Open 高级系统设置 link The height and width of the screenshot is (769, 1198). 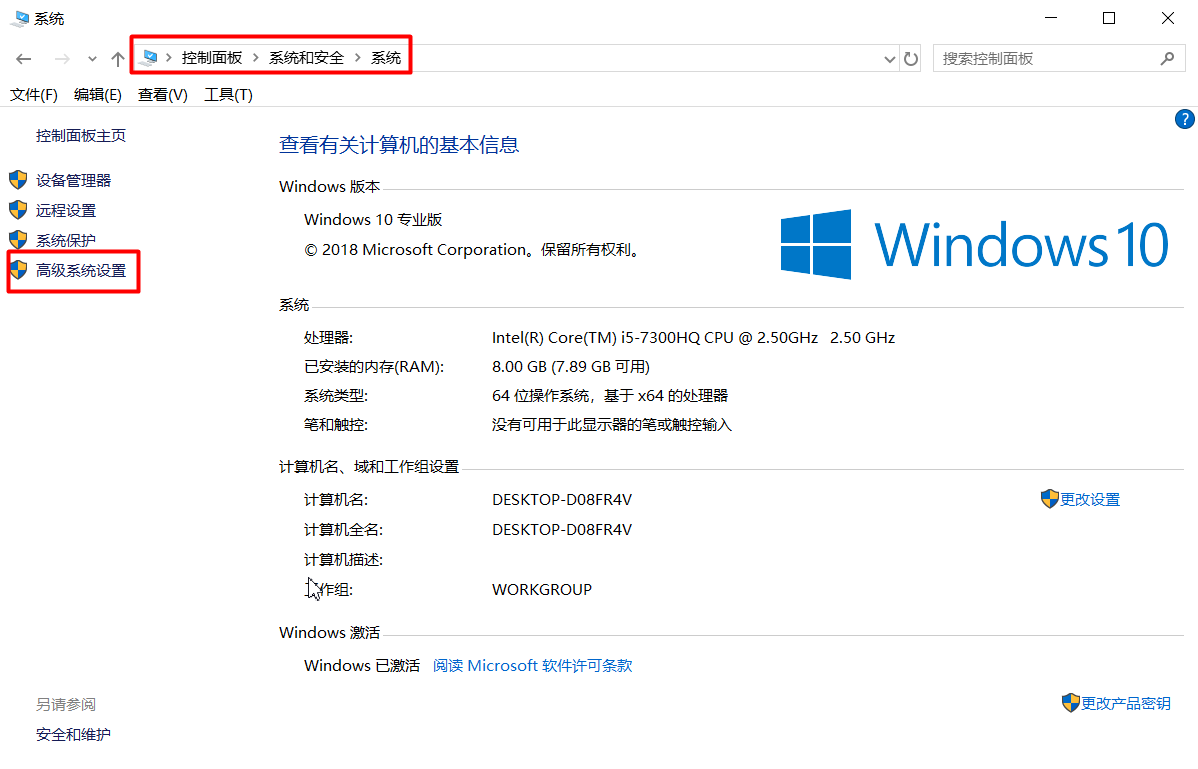tap(81, 270)
